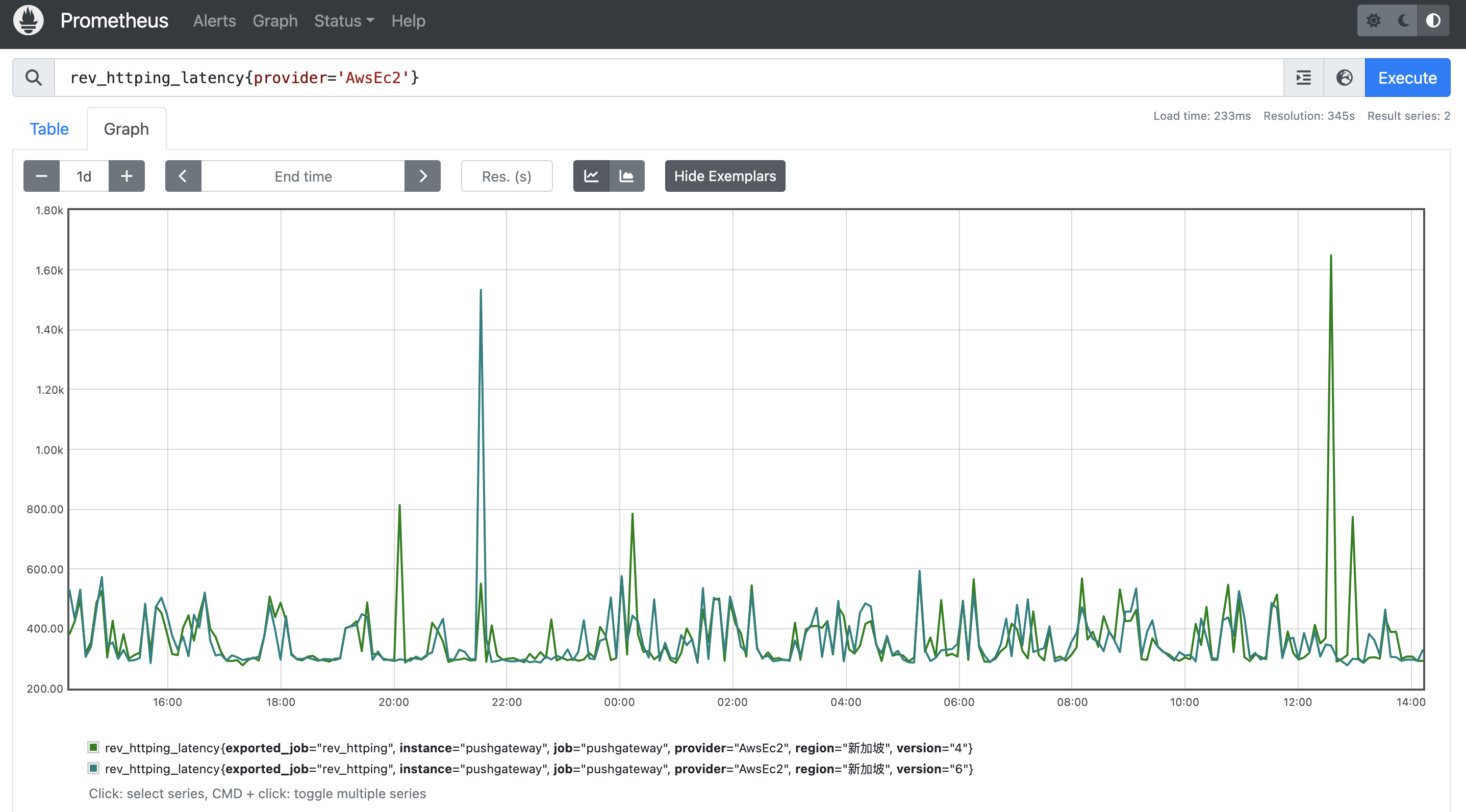Screen dimensions: 1466x812
Task: Select the version="4" green series swatch
Action: pyautogui.click(x=93, y=747)
